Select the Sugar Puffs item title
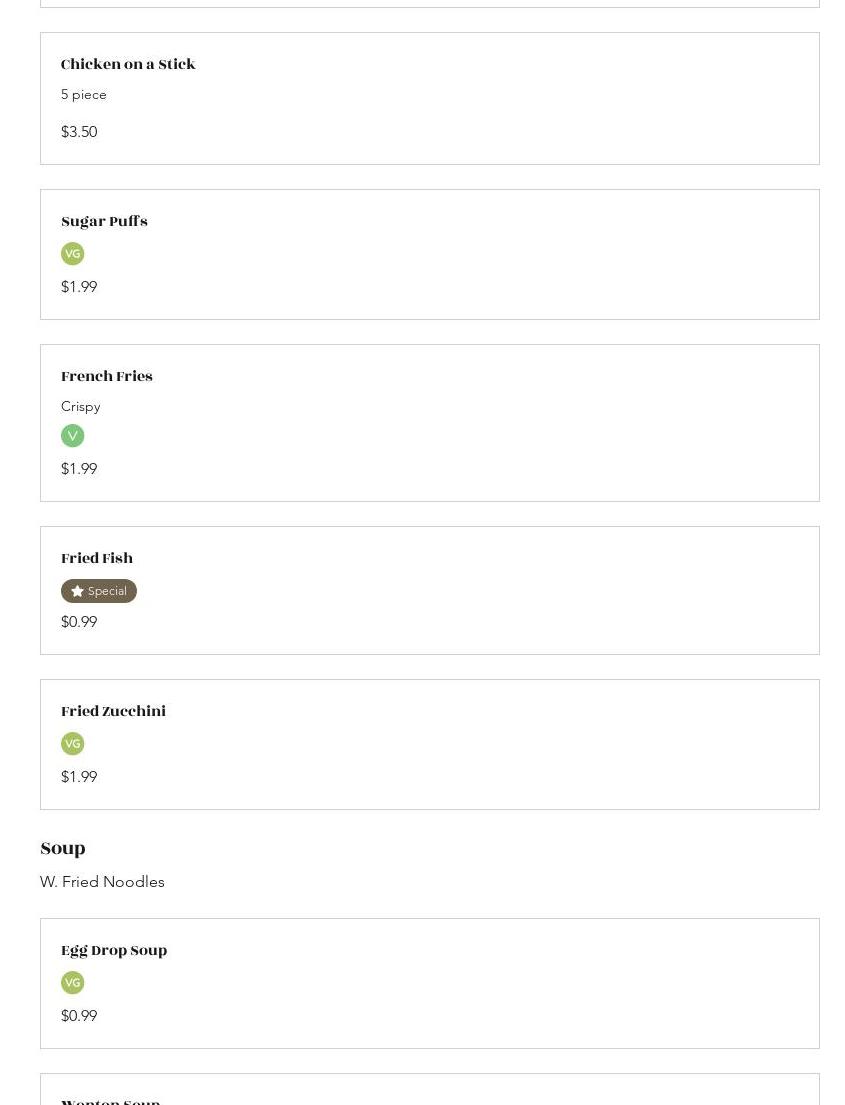The width and height of the screenshot is (845, 1105). [x=104, y=222]
